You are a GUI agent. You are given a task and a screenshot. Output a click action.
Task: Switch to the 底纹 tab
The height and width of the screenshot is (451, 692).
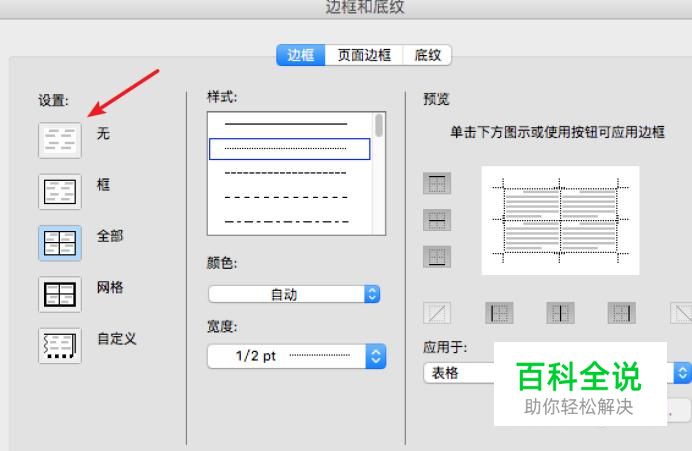pos(427,55)
